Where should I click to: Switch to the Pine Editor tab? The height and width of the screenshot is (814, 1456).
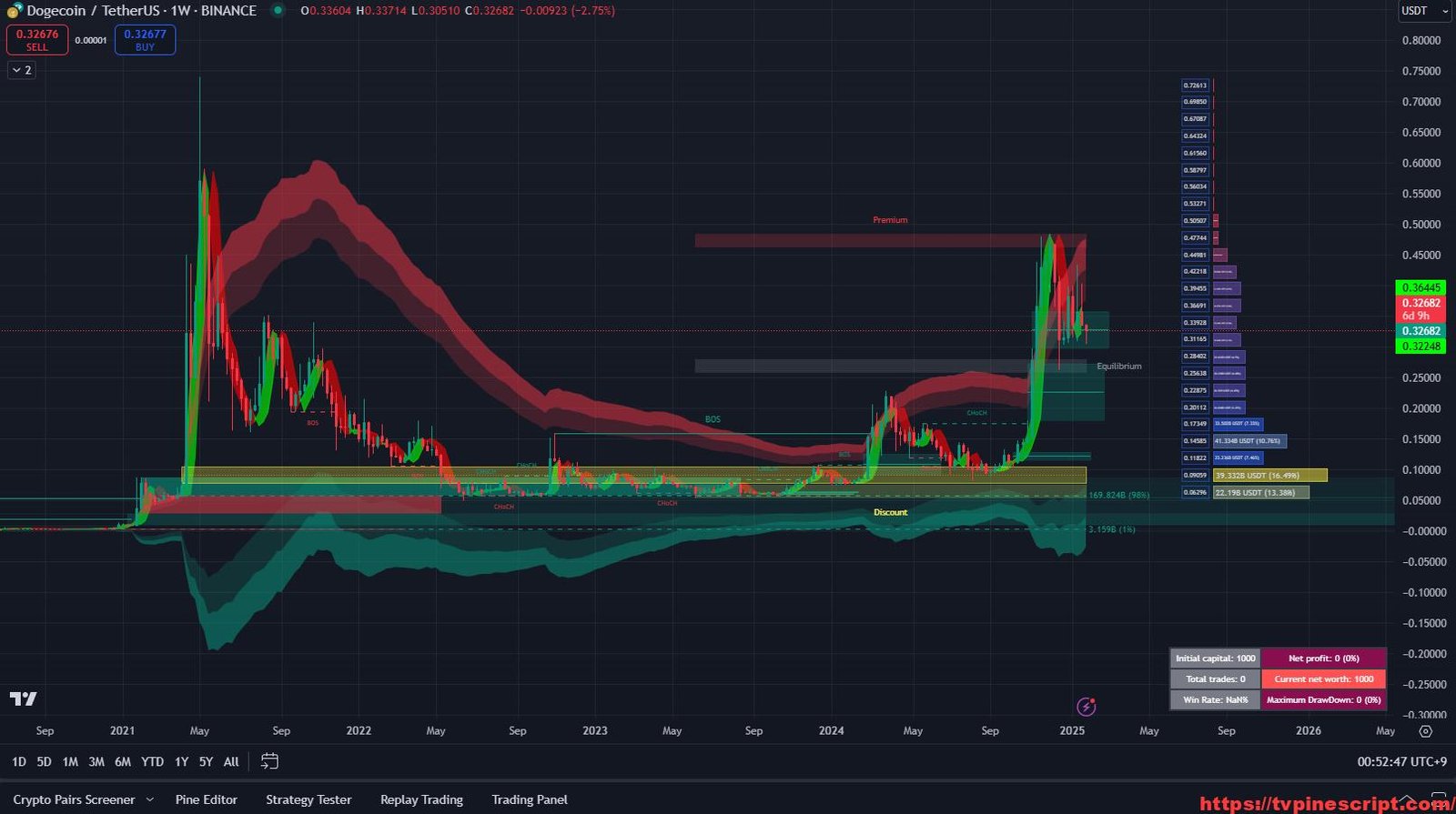(206, 799)
